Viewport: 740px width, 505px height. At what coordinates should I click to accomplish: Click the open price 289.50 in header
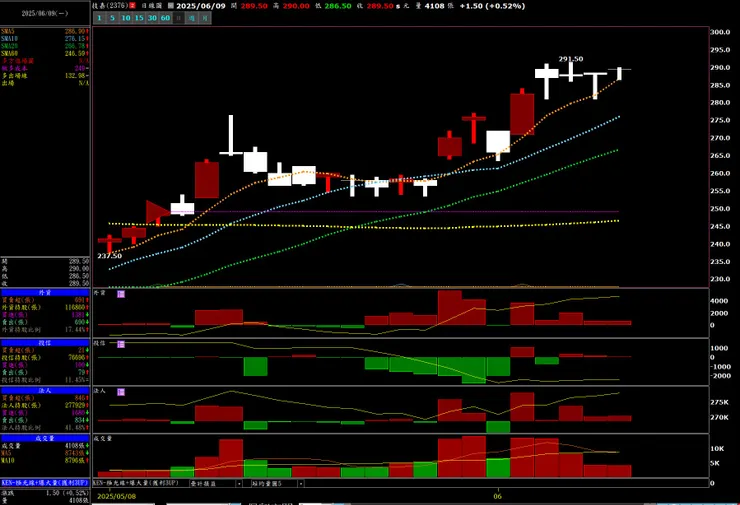[254, 6]
